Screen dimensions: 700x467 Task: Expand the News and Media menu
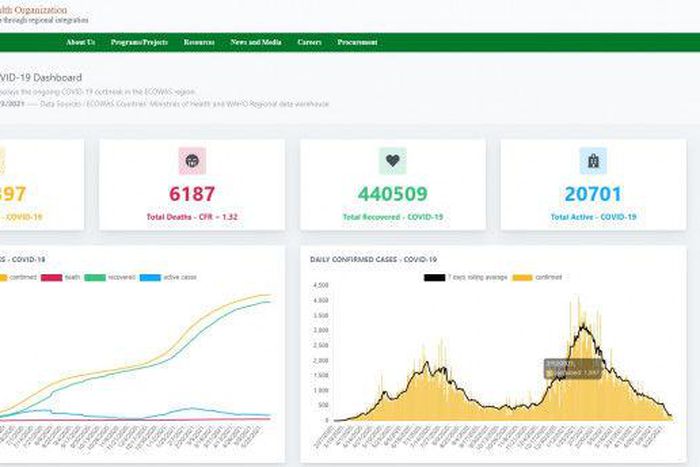click(x=255, y=42)
